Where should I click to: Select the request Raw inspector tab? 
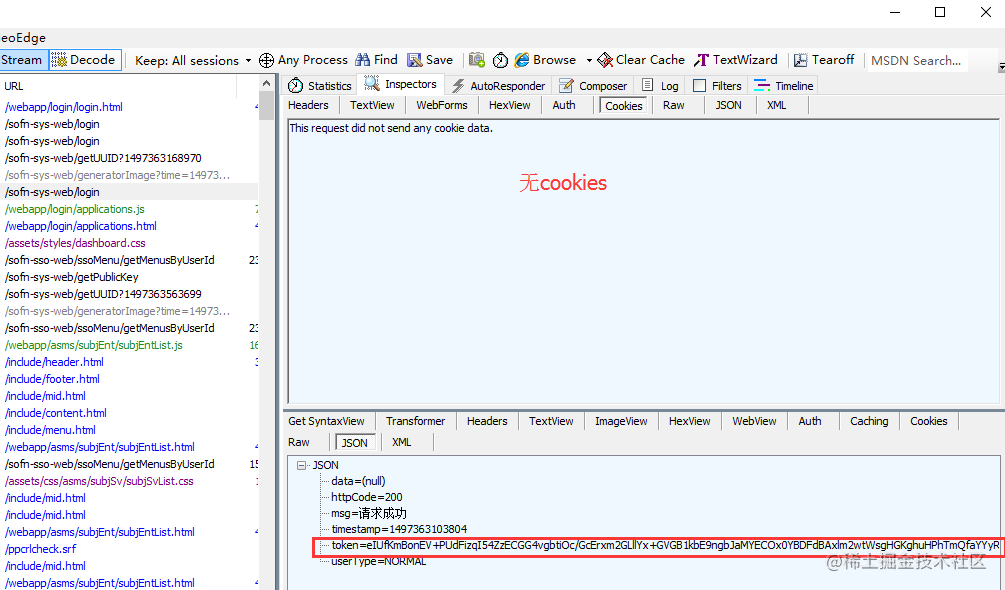pos(674,105)
